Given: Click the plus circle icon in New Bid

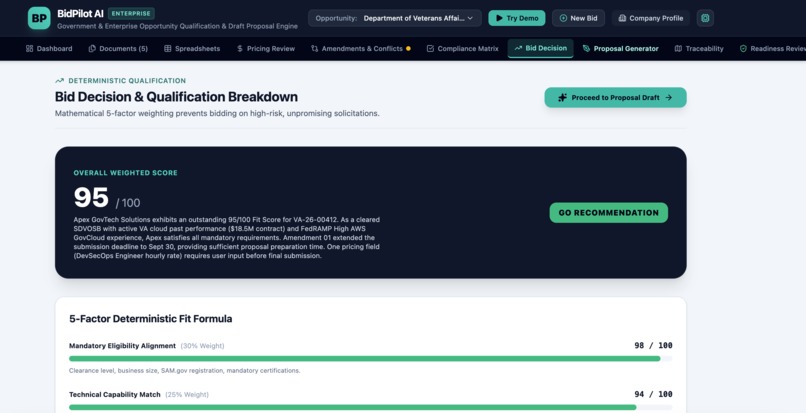Looking at the screenshot, I should (x=563, y=18).
